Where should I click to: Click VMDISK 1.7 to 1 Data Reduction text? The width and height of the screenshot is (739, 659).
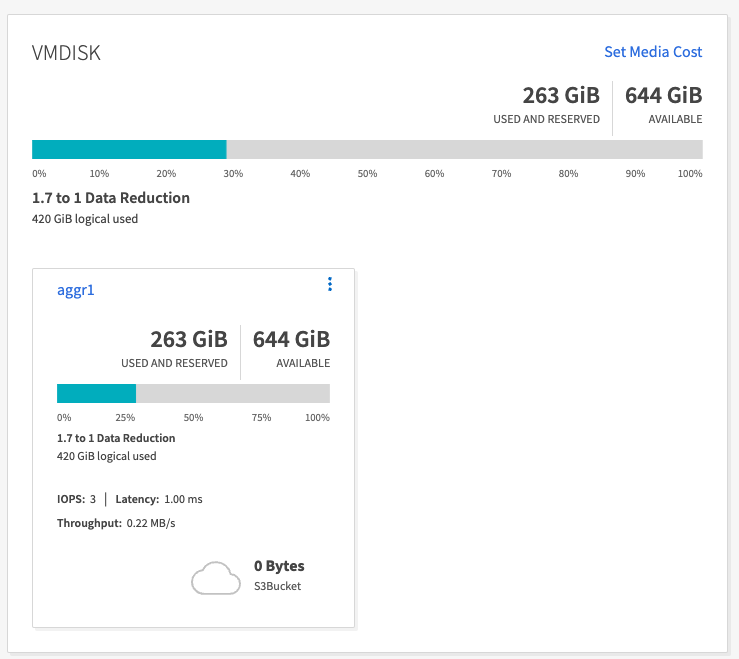pyautogui.click(x=111, y=198)
